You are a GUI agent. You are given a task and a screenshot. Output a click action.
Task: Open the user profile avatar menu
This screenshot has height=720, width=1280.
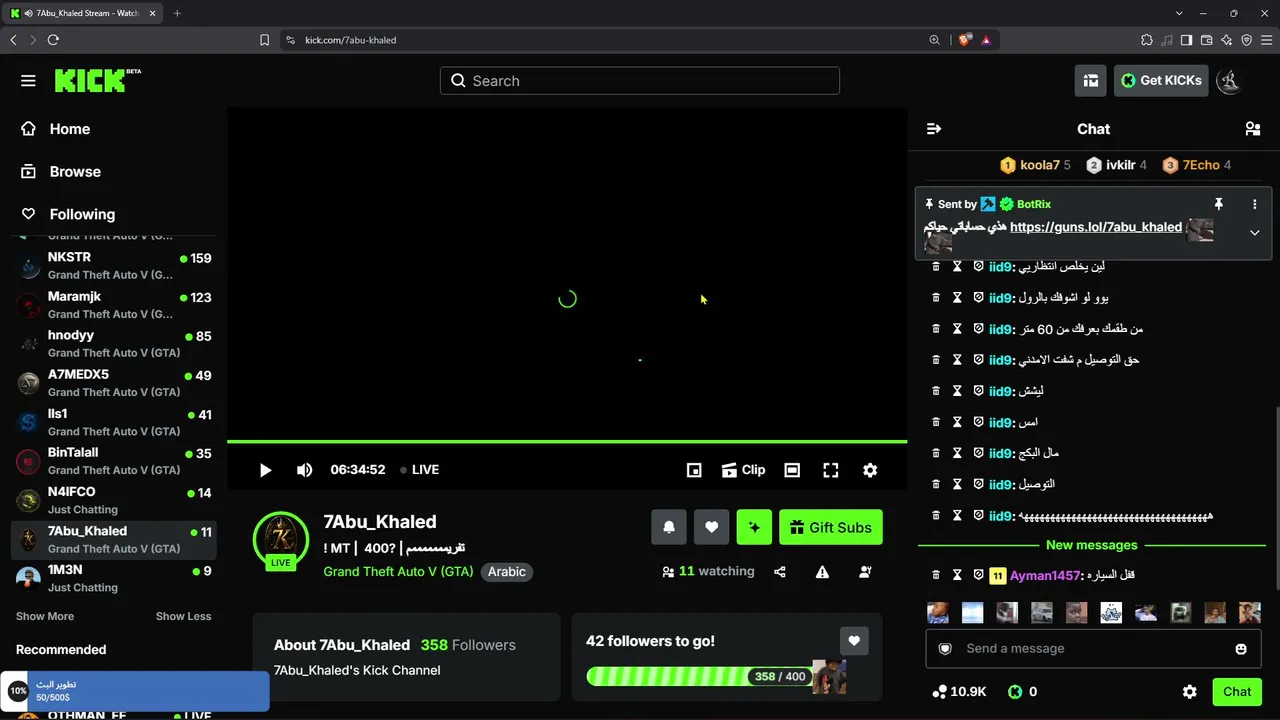[x=1230, y=81]
